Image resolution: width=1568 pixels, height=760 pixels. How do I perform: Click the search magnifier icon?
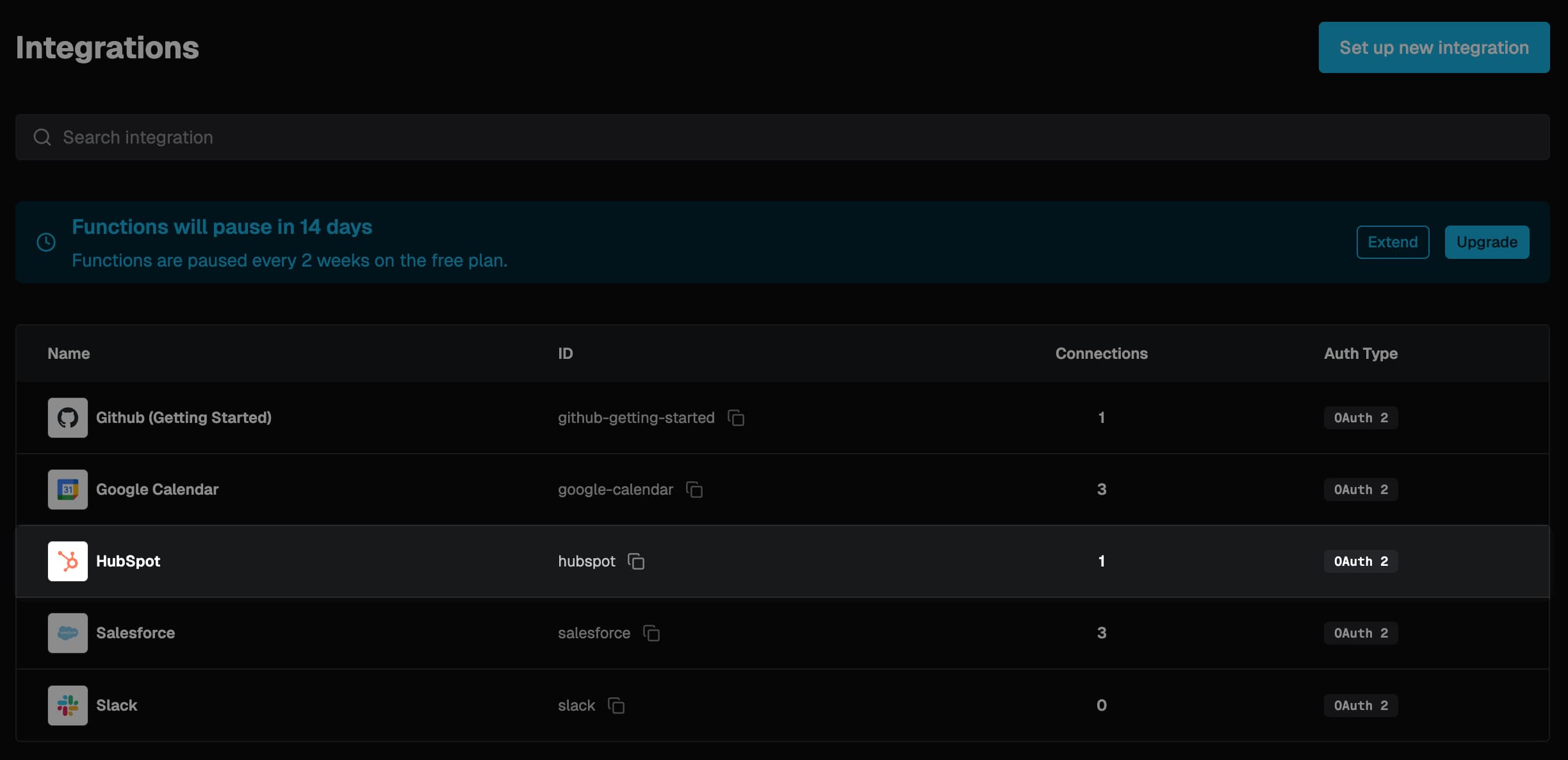(42, 137)
